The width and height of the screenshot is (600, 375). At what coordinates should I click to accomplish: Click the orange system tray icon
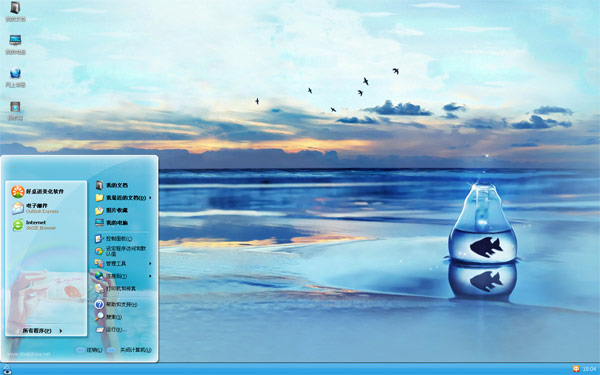pyautogui.click(x=576, y=369)
